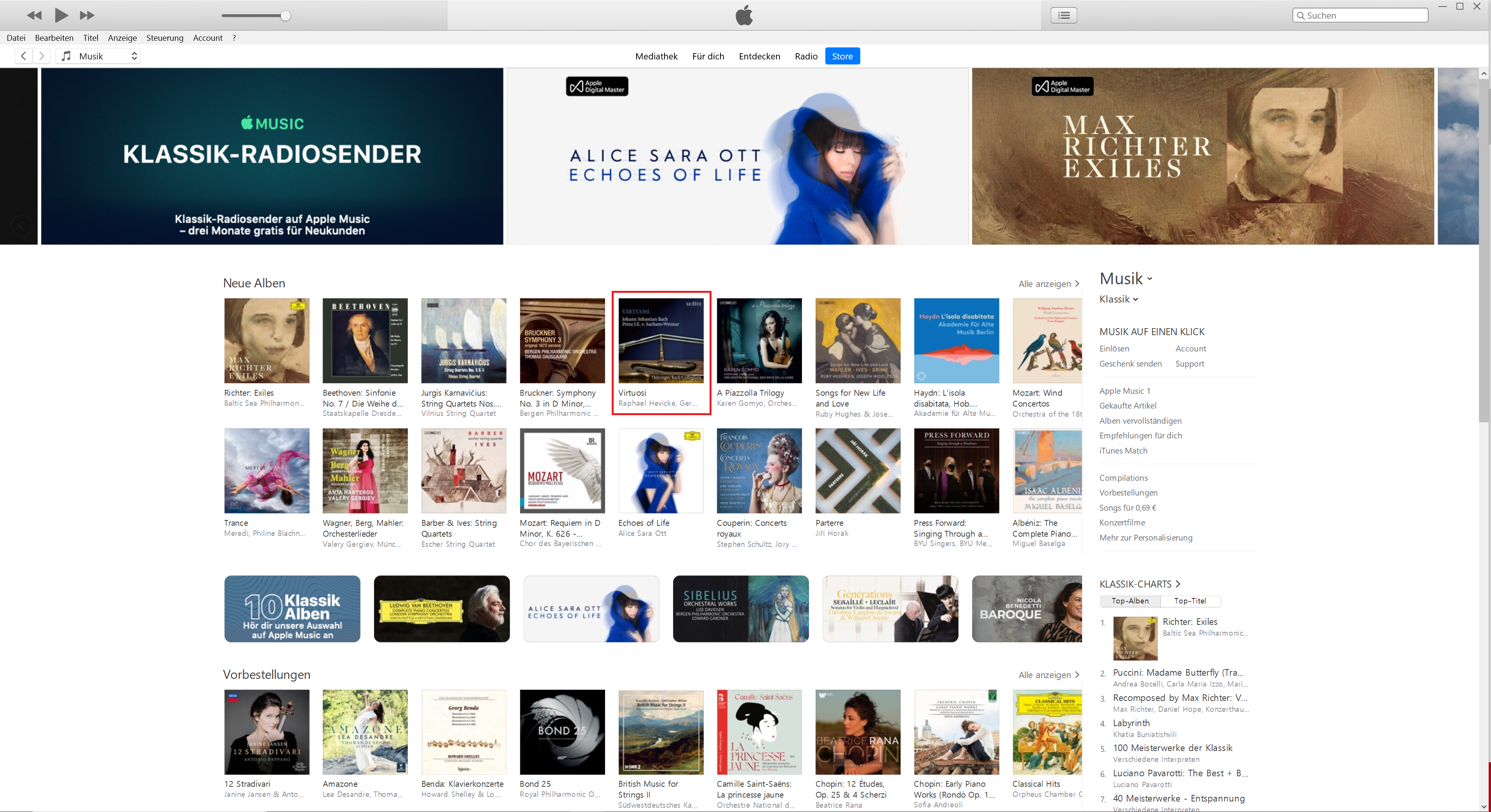Switch to the Entdecken tab
Screen dimensions: 1491x812
click(x=759, y=56)
